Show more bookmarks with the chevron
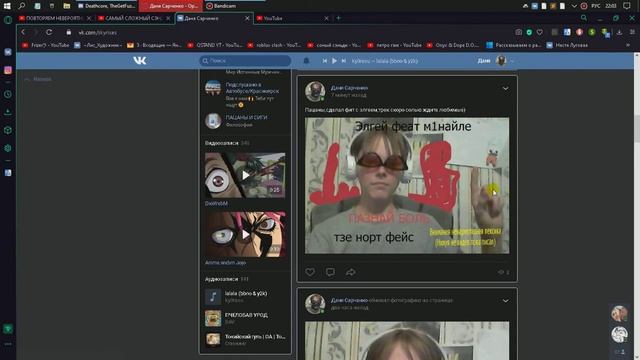This screenshot has height=360, width=640. pos(628,45)
